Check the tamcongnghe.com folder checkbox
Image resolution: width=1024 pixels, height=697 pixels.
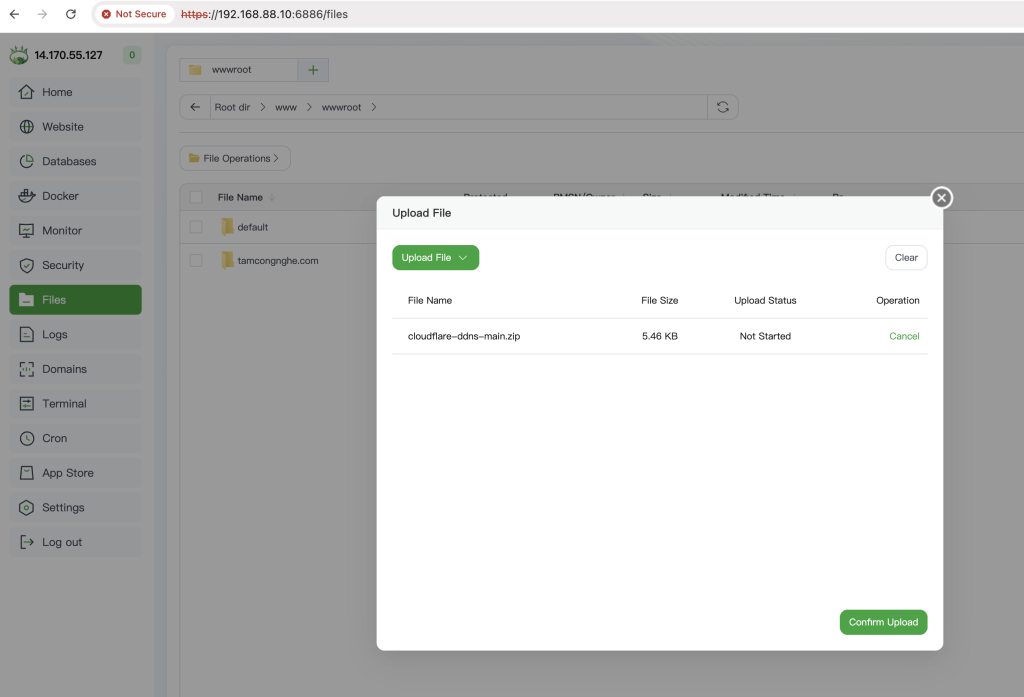coord(196,261)
